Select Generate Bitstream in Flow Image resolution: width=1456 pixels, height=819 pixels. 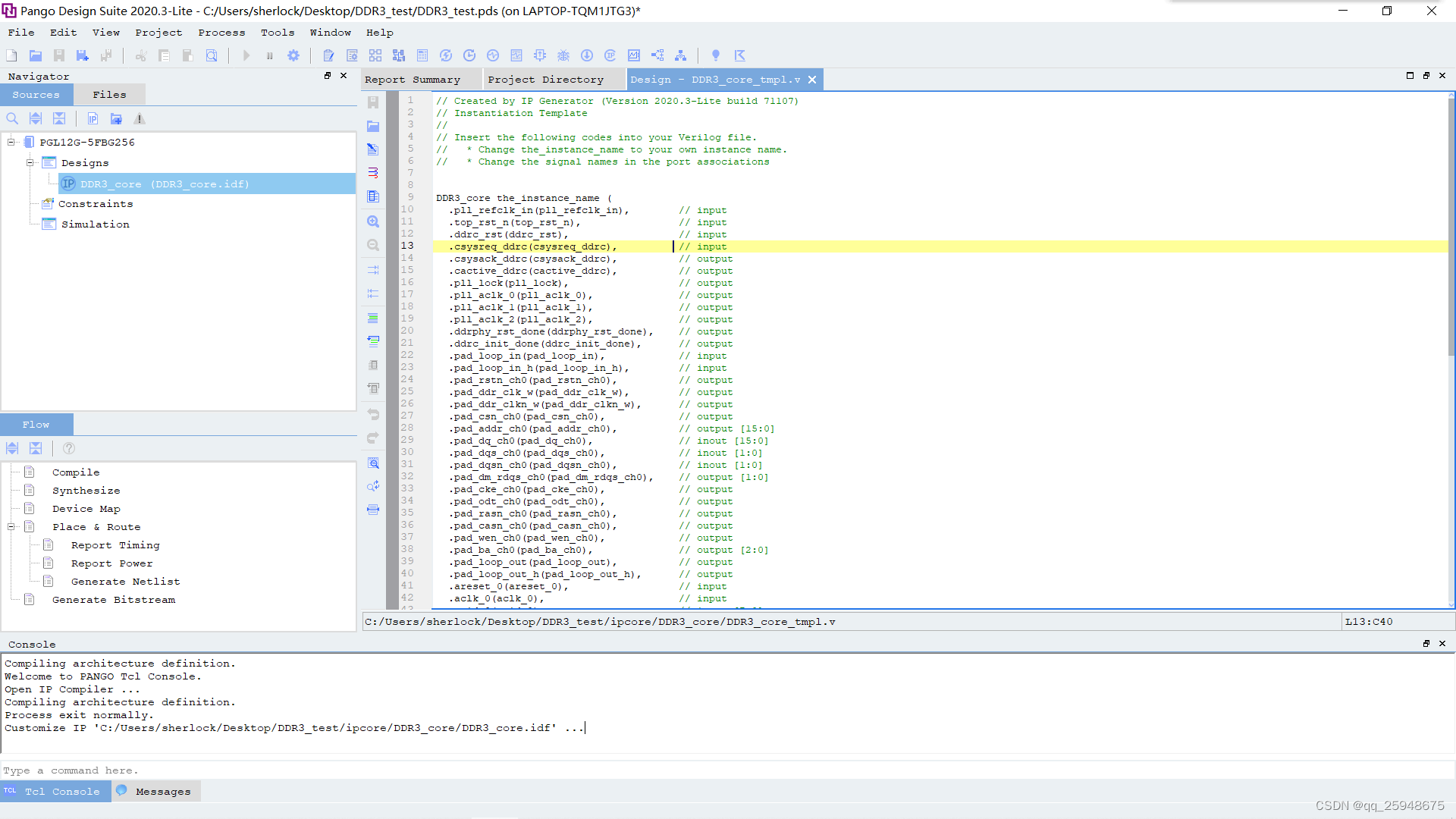113,600
